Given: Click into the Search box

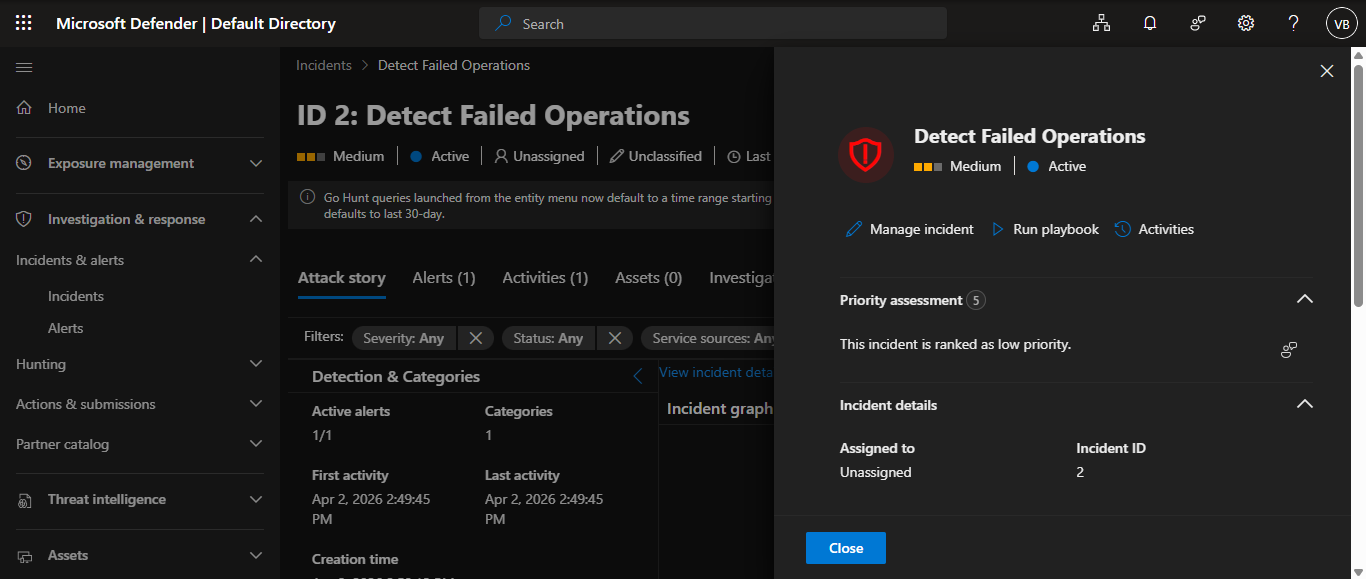Looking at the screenshot, I should [712, 23].
